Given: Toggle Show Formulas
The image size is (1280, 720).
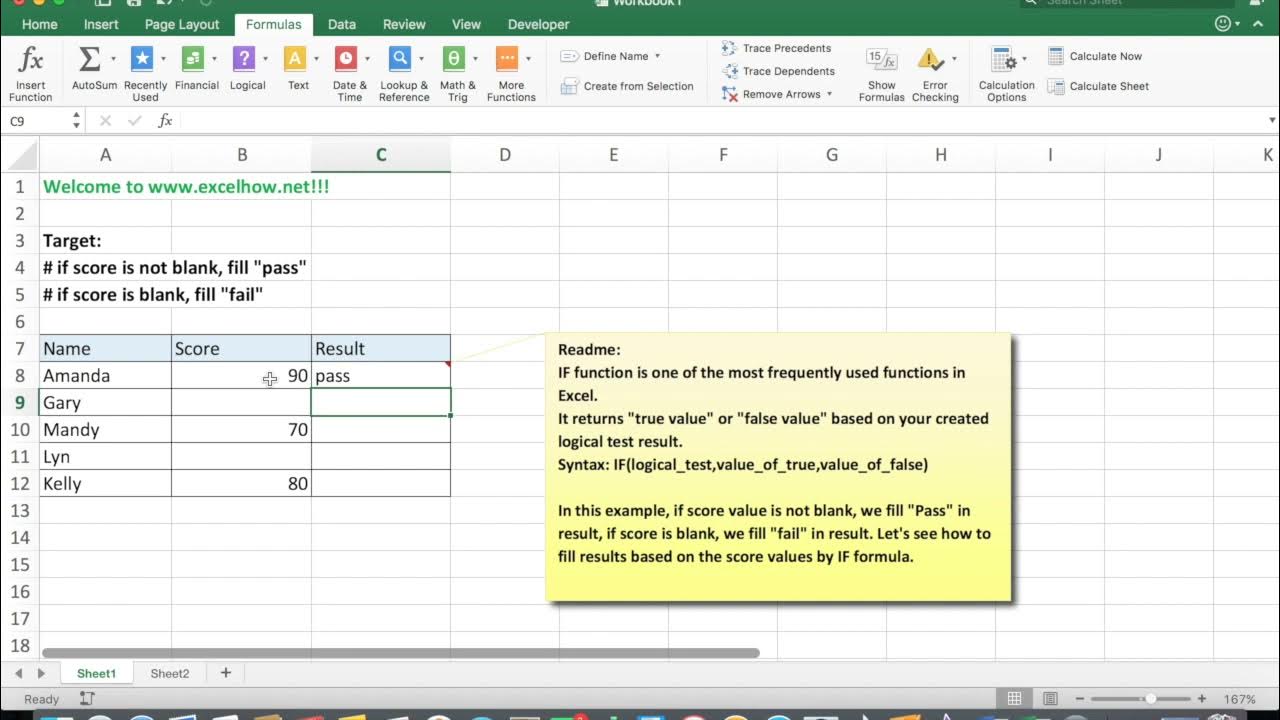Looking at the screenshot, I should coord(881,76).
